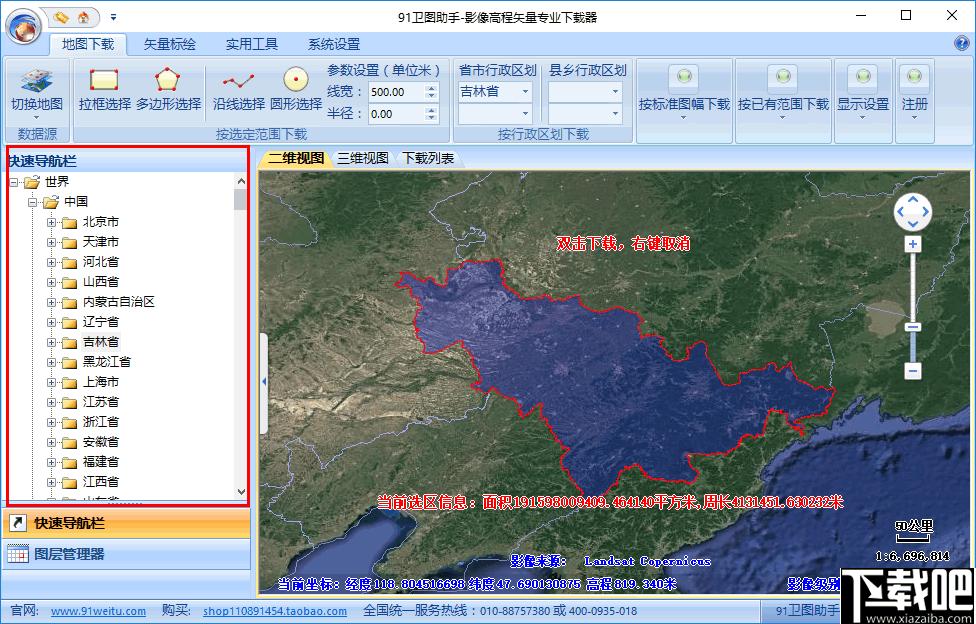Select 辽宁省 in the navigation tree
The height and width of the screenshot is (624, 976).
pos(100,321)
